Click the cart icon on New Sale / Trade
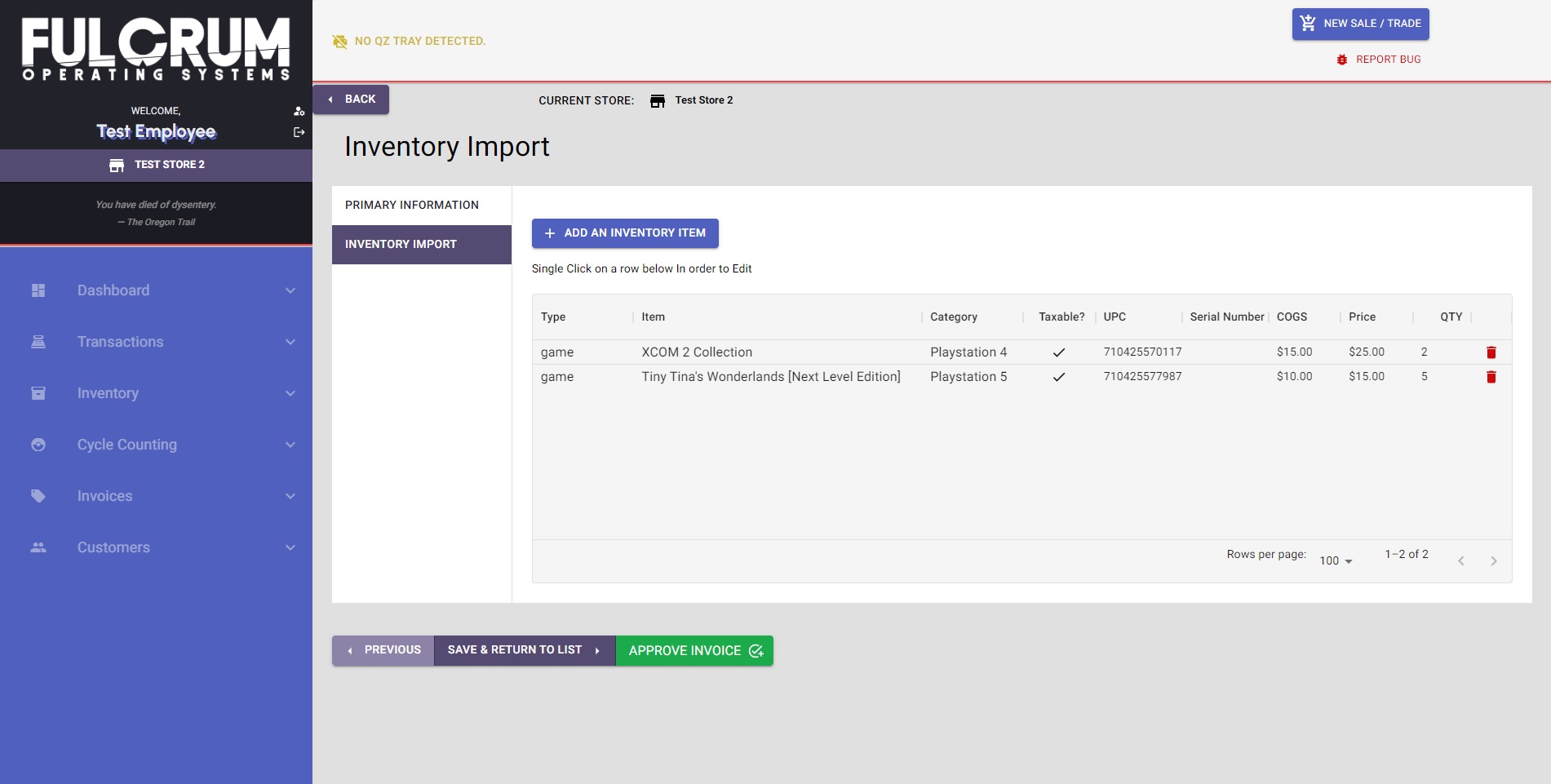 pyautogui.click(x=1307, y=24)
